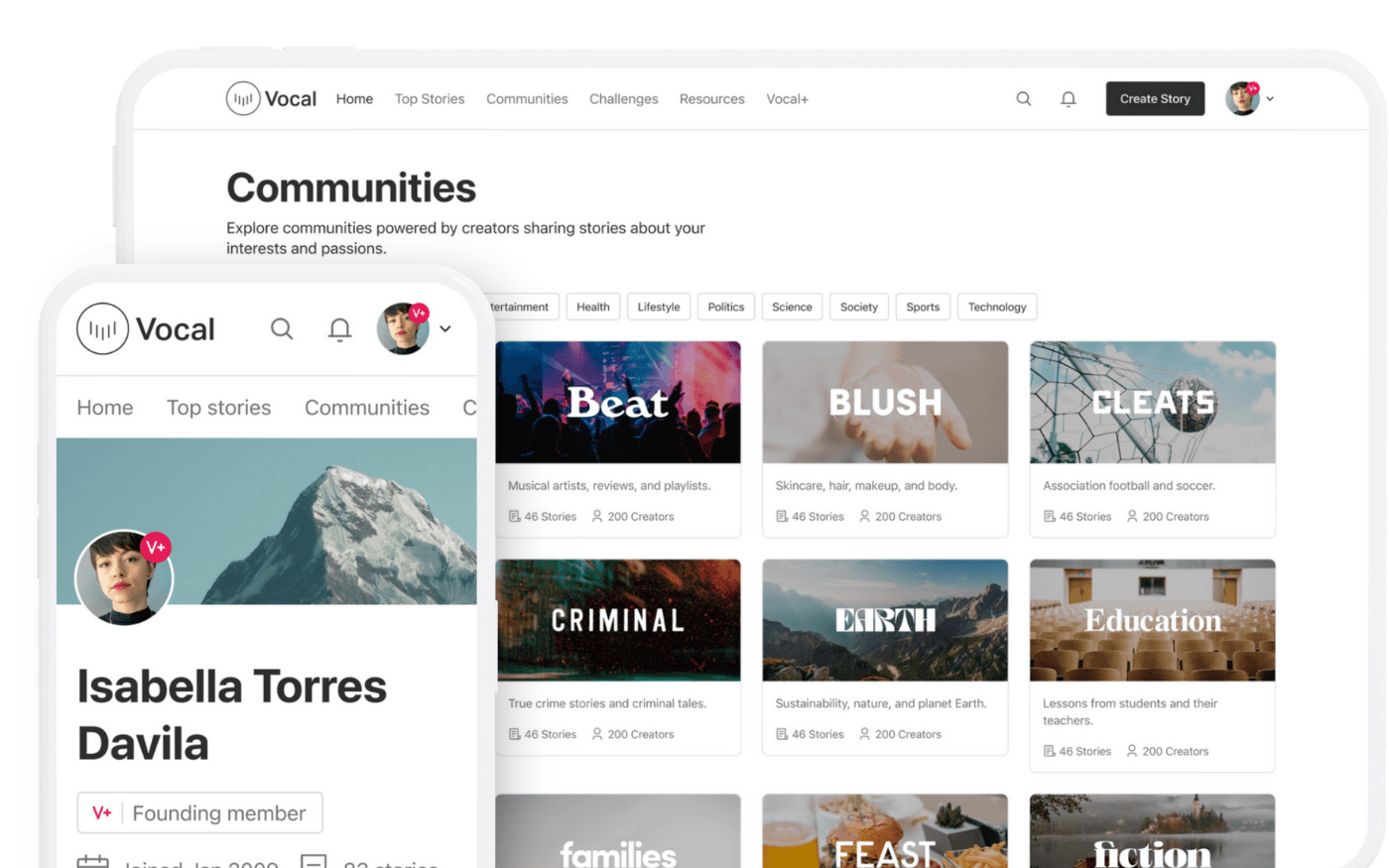1389x868 pixels.
Task: Open Challenges in the top navigation
Action: pyautogui.click(x=623, y=99)
